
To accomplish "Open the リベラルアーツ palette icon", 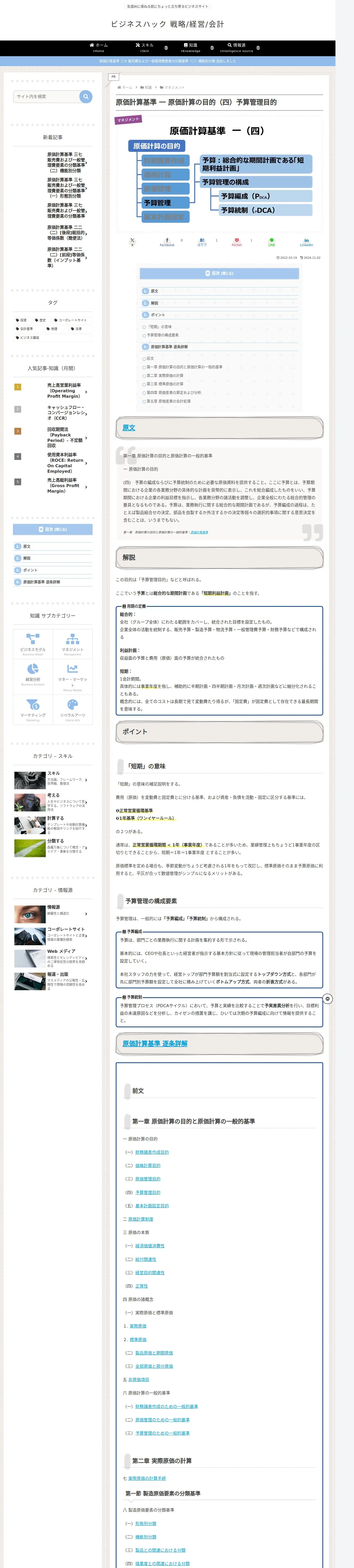I will (72, 704).
